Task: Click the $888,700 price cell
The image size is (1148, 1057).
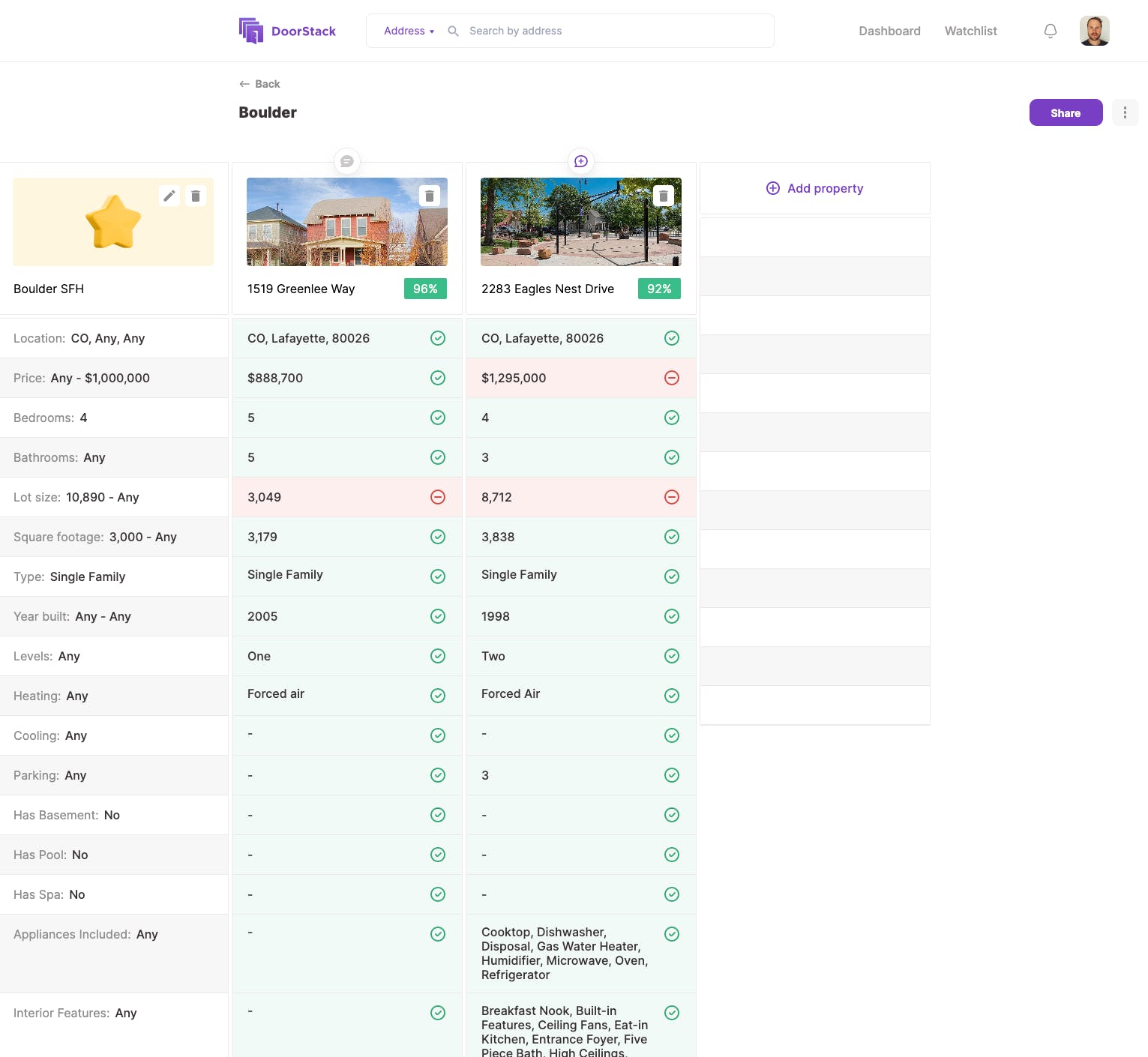Action: click(x=347, y=378)
